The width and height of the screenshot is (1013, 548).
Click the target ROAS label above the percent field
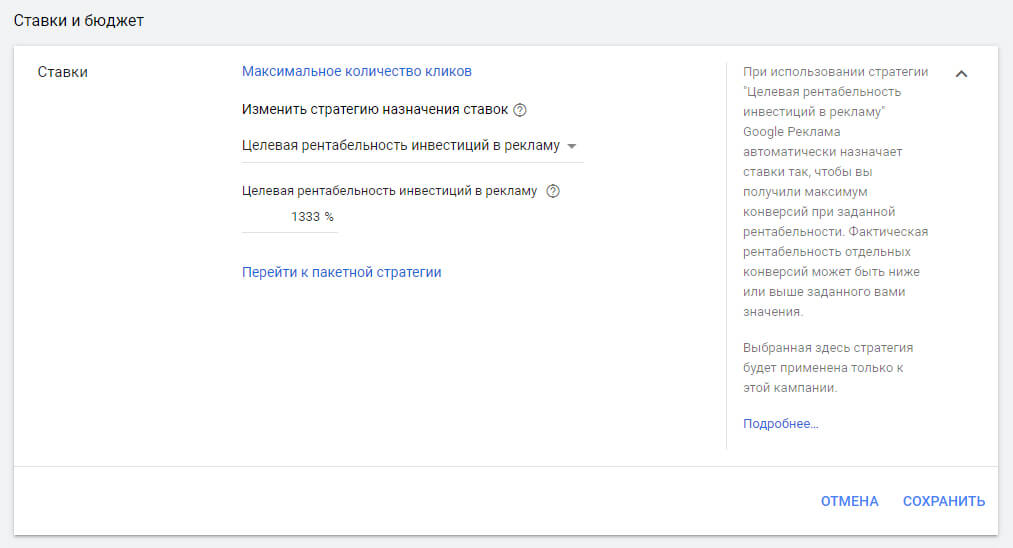point(389,191)
